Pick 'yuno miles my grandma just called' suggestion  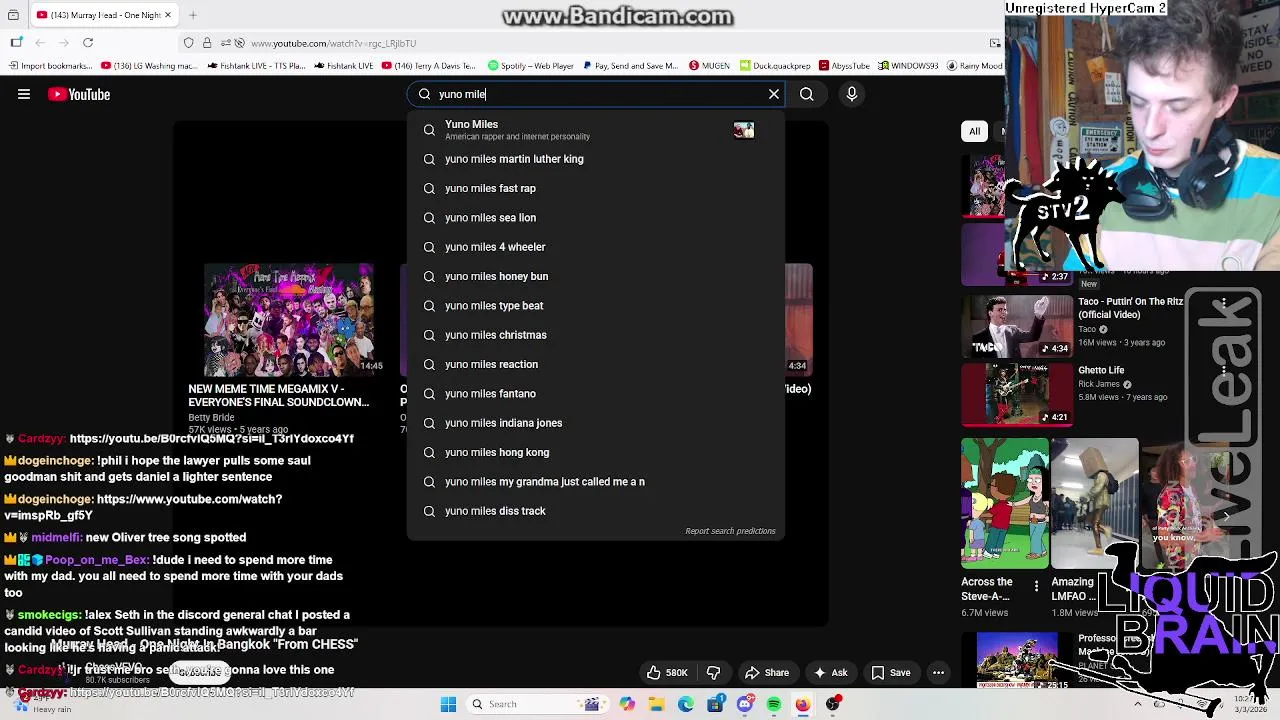[596, 482]
